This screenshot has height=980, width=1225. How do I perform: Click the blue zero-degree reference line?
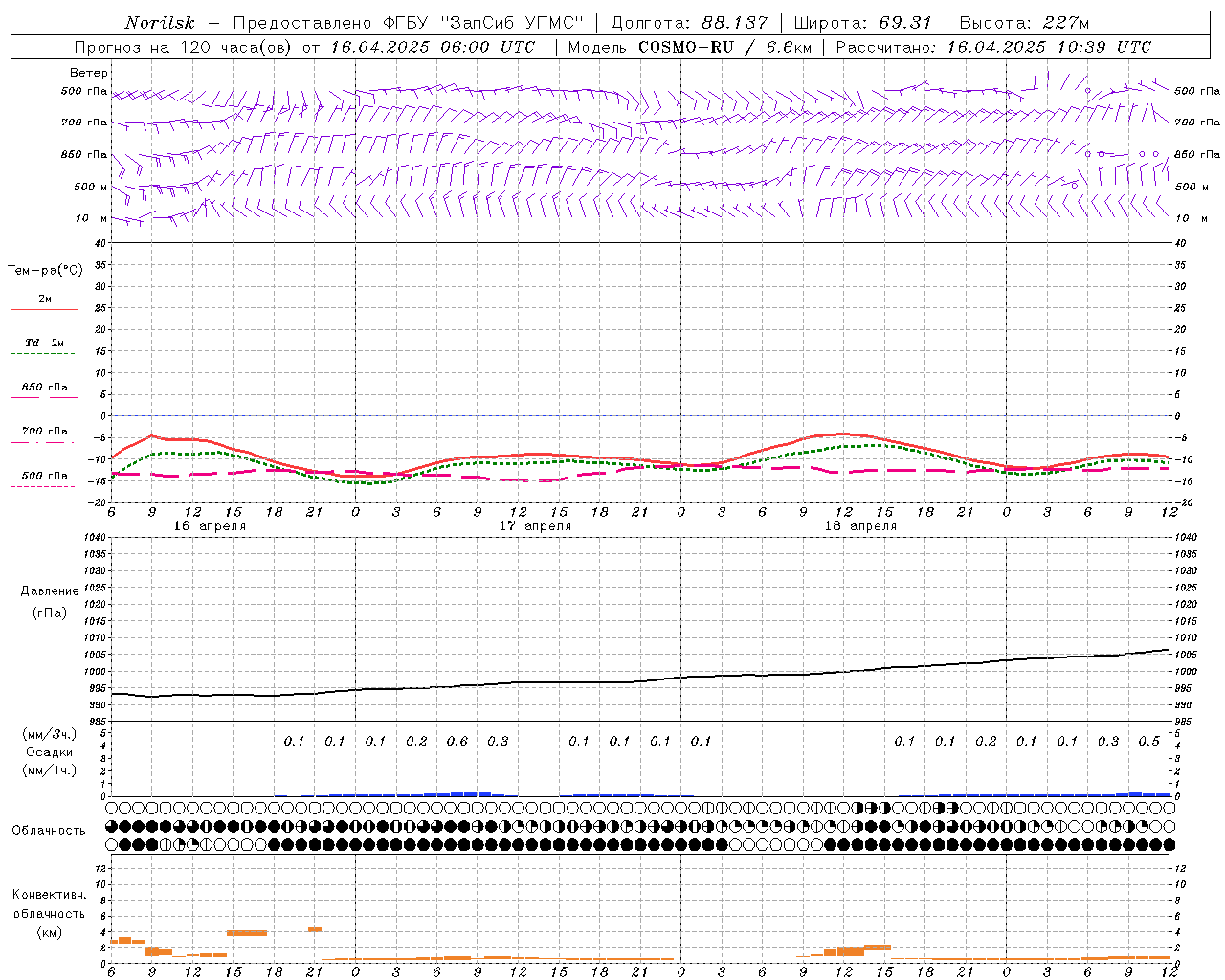639,415
